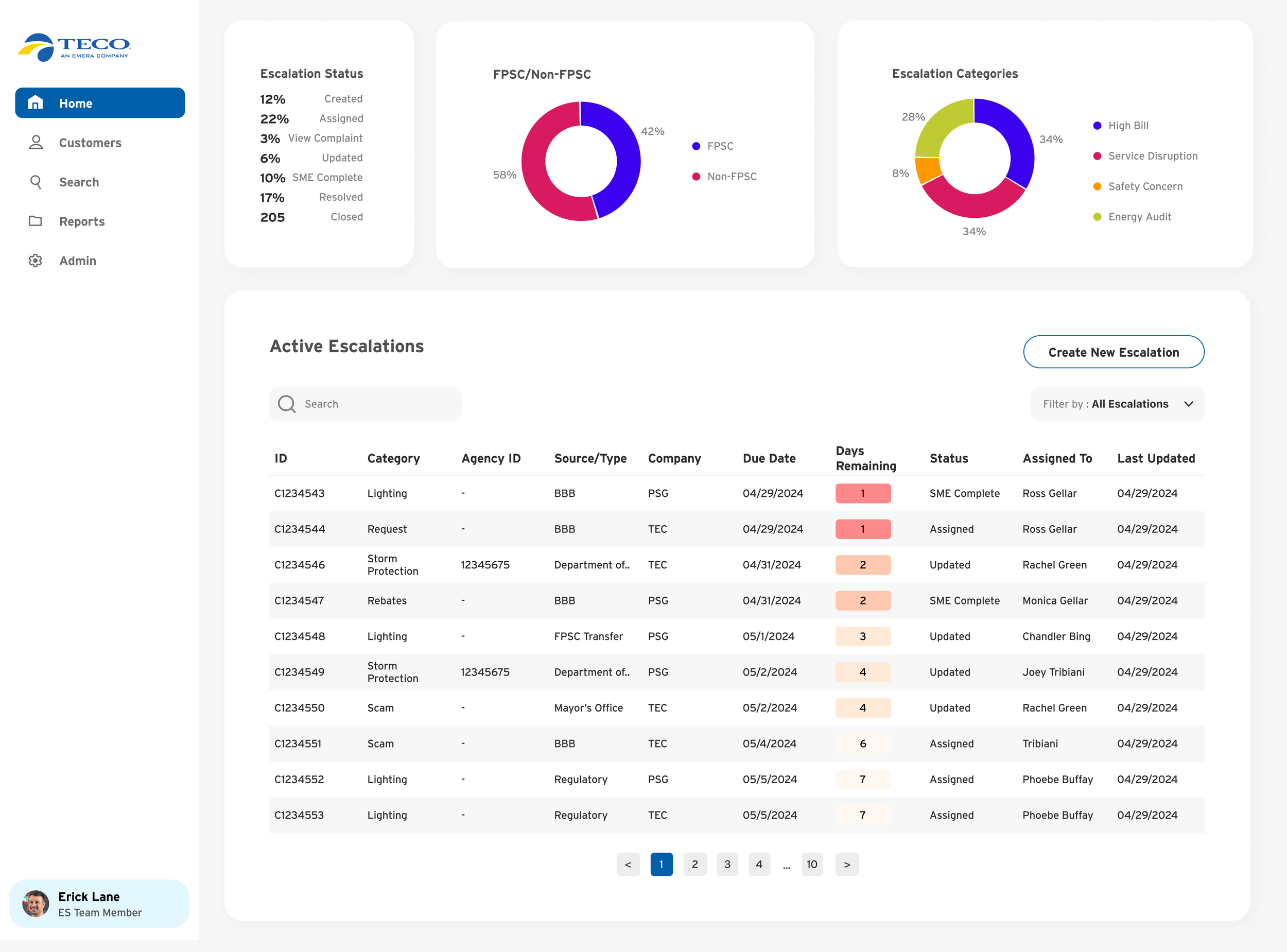
Task: Click the Admin gear icon
Action: click(x=36, y=261)
